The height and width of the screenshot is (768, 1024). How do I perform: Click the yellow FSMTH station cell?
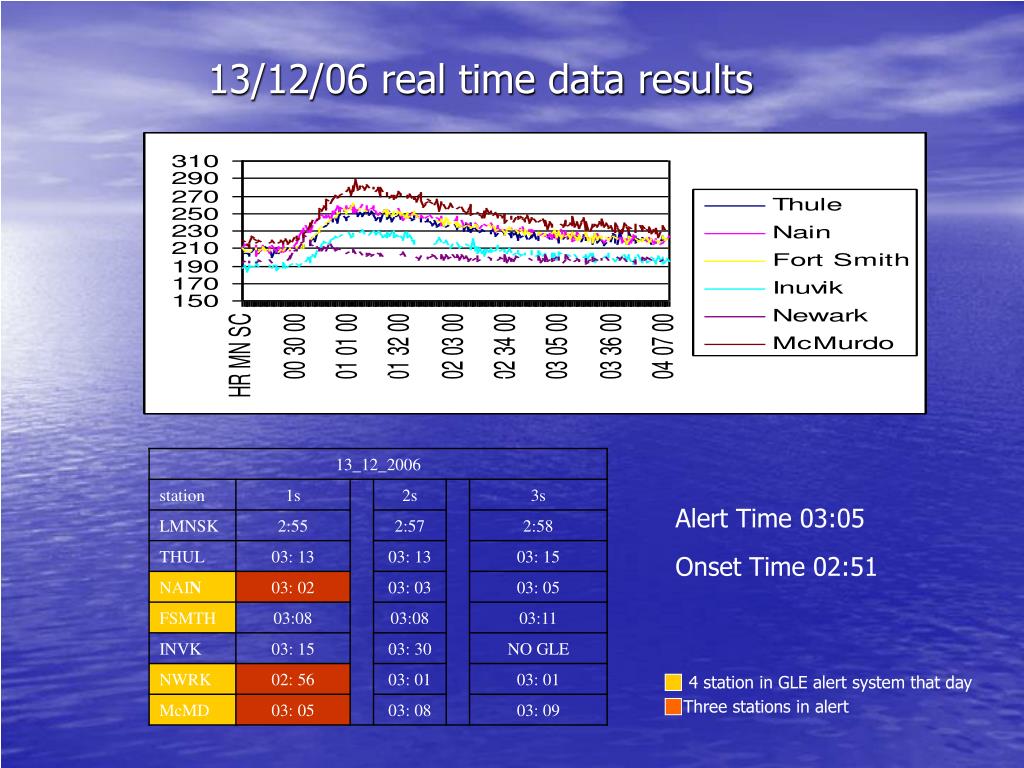coord(193,618)
